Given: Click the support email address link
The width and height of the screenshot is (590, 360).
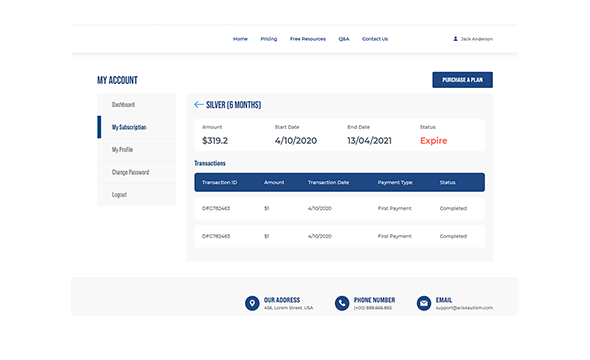Looking at the screenshot, I should (x=464, y=308).
